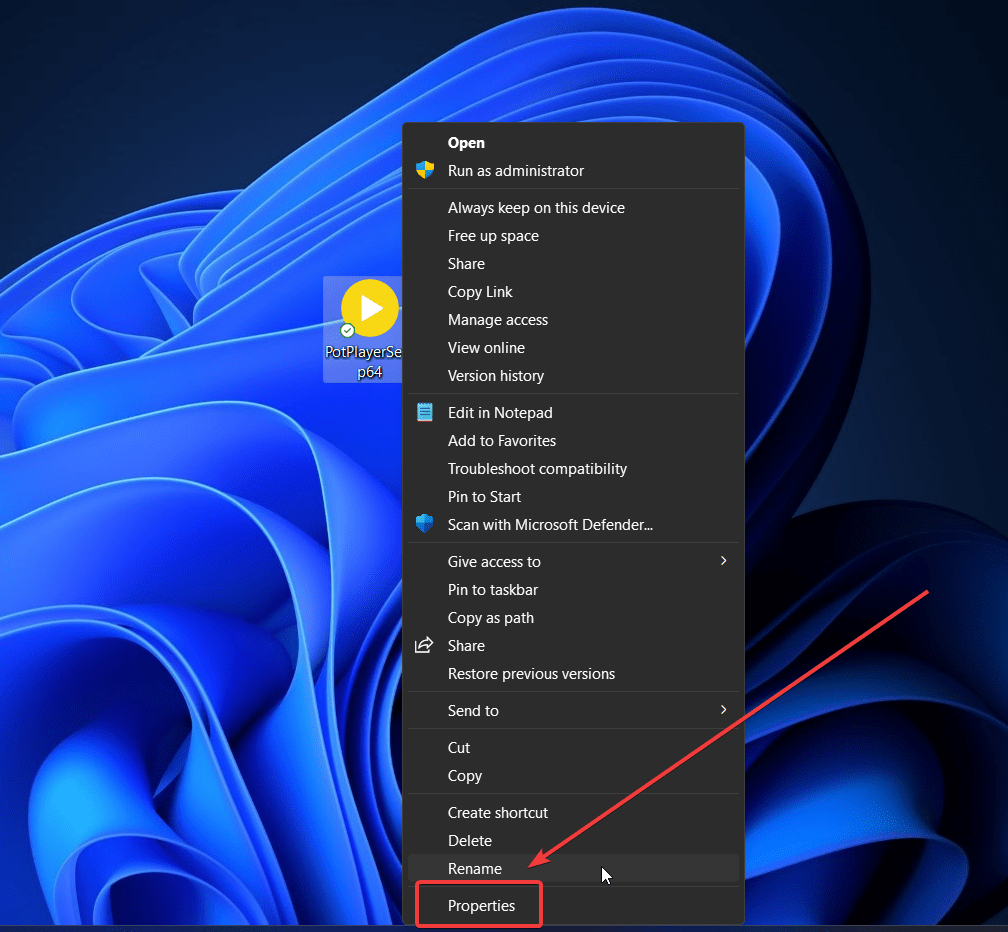Click Copy Link in the menu

pos(480,292)
